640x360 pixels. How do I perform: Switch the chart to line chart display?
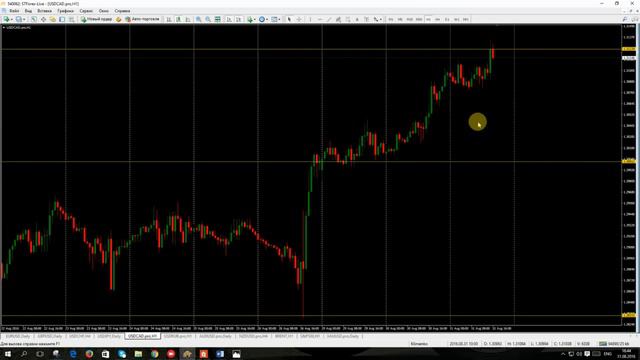pos(188,19)
